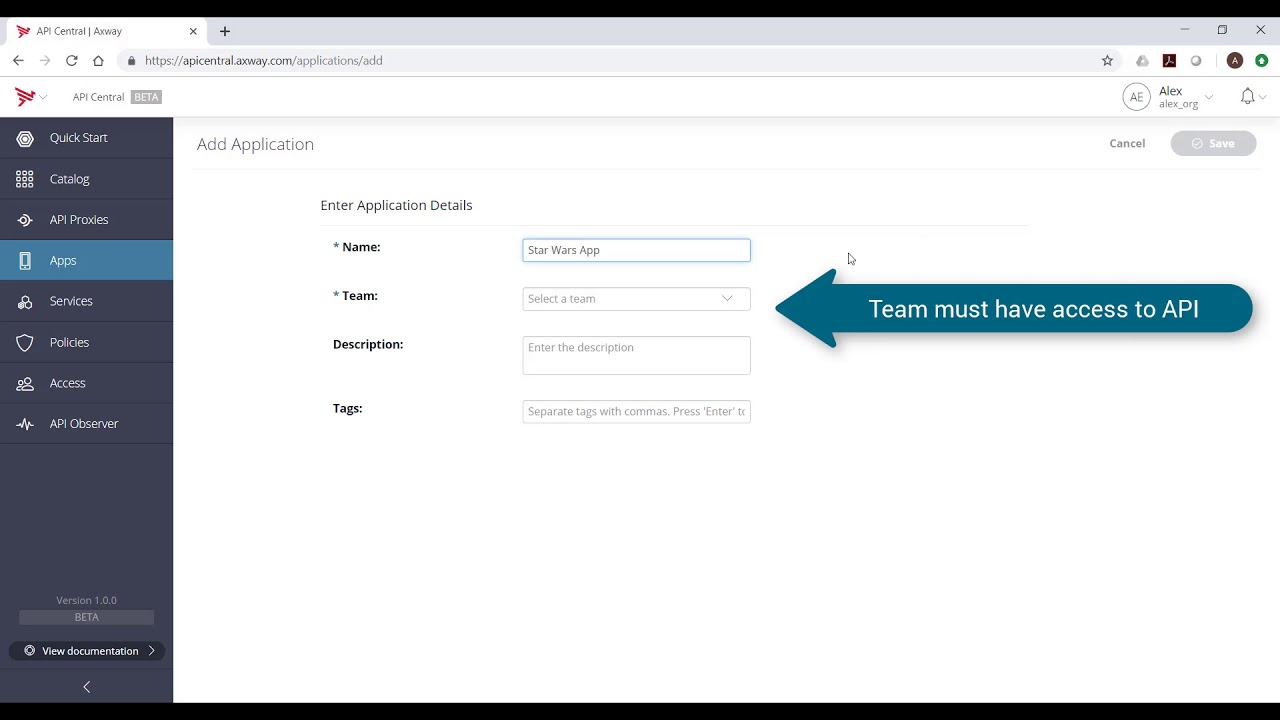Image resolution: width=1280 pixels, height=720 pixels.
Task: Bookmark this page with the star
Action: (1107, 61)
